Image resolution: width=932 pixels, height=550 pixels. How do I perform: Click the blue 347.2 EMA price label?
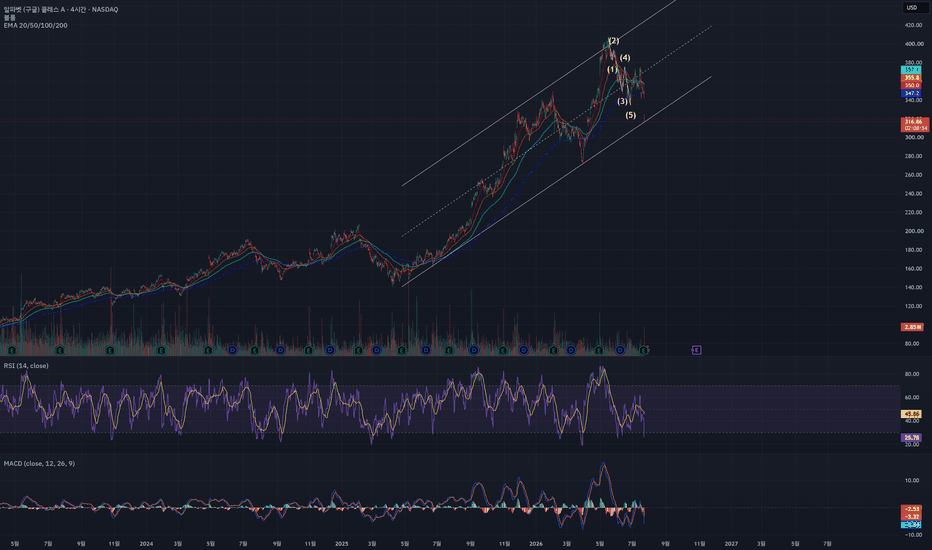click(911, 93)
